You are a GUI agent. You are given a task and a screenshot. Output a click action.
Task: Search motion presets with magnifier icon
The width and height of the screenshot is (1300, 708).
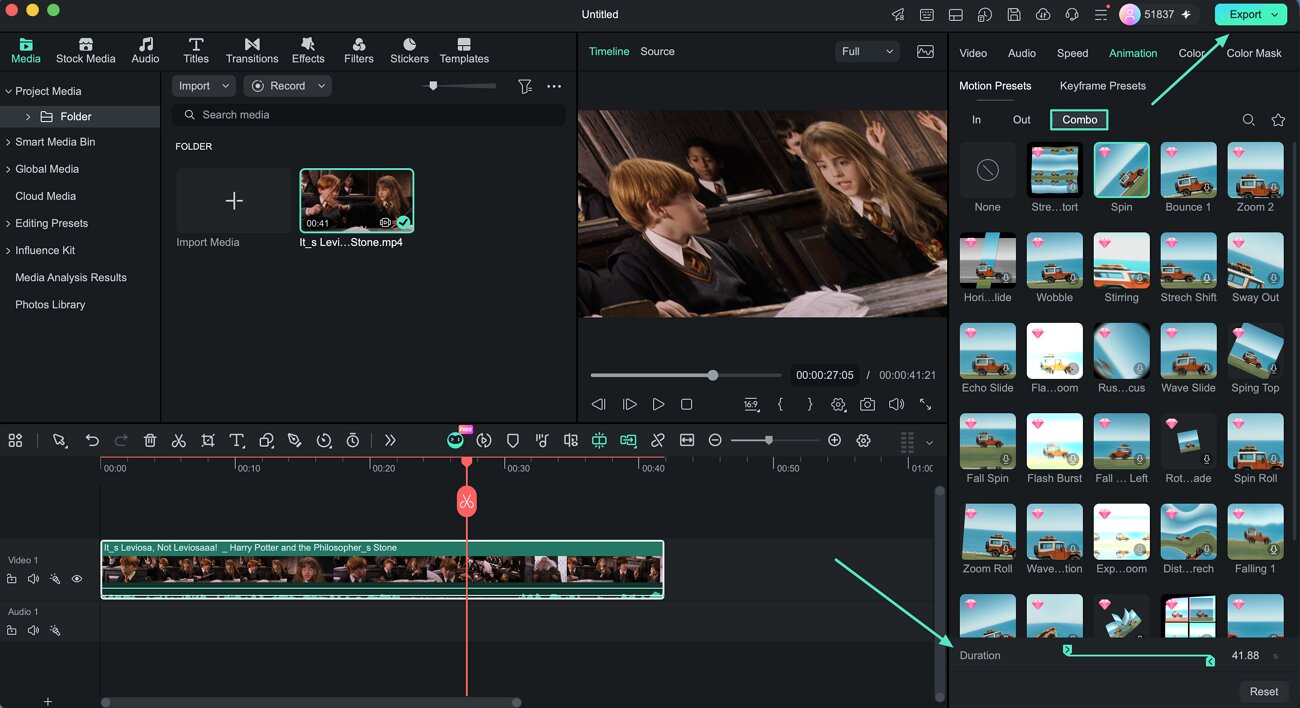pos(1249,120)
